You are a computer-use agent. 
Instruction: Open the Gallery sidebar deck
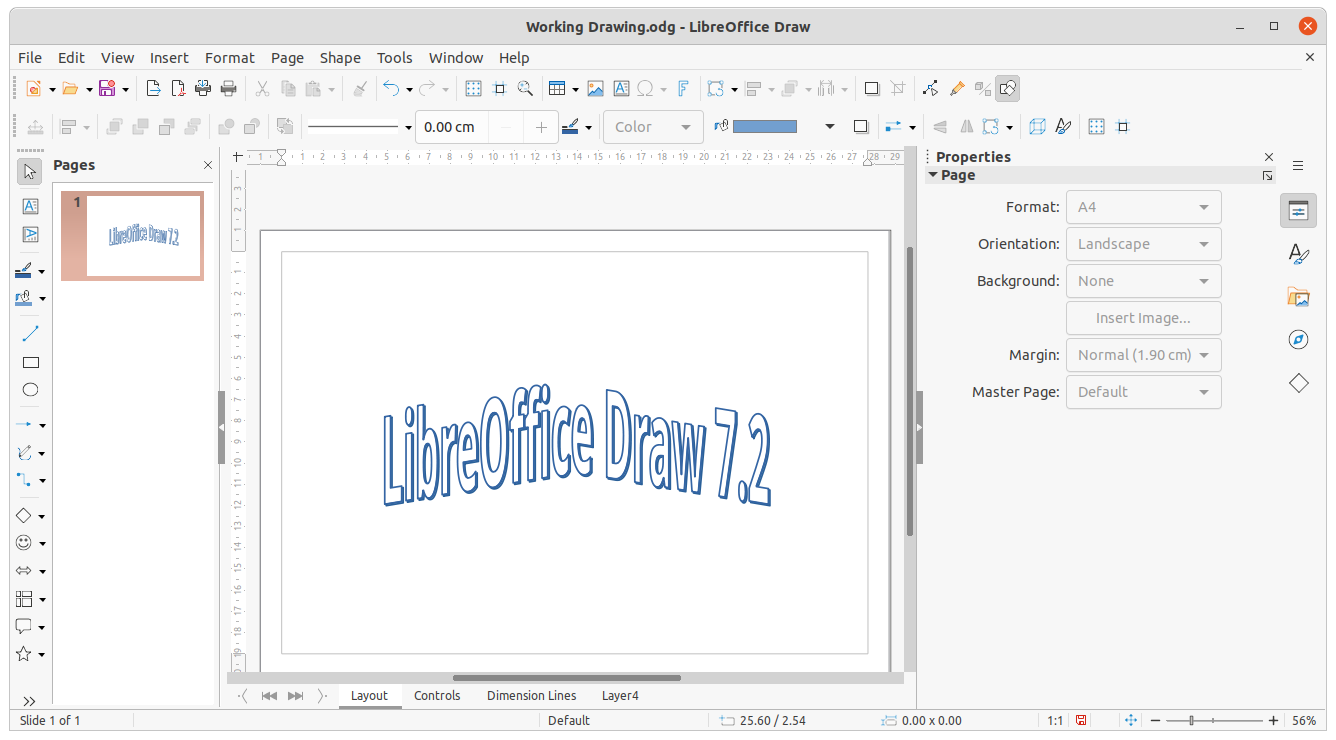[1298, 297]
